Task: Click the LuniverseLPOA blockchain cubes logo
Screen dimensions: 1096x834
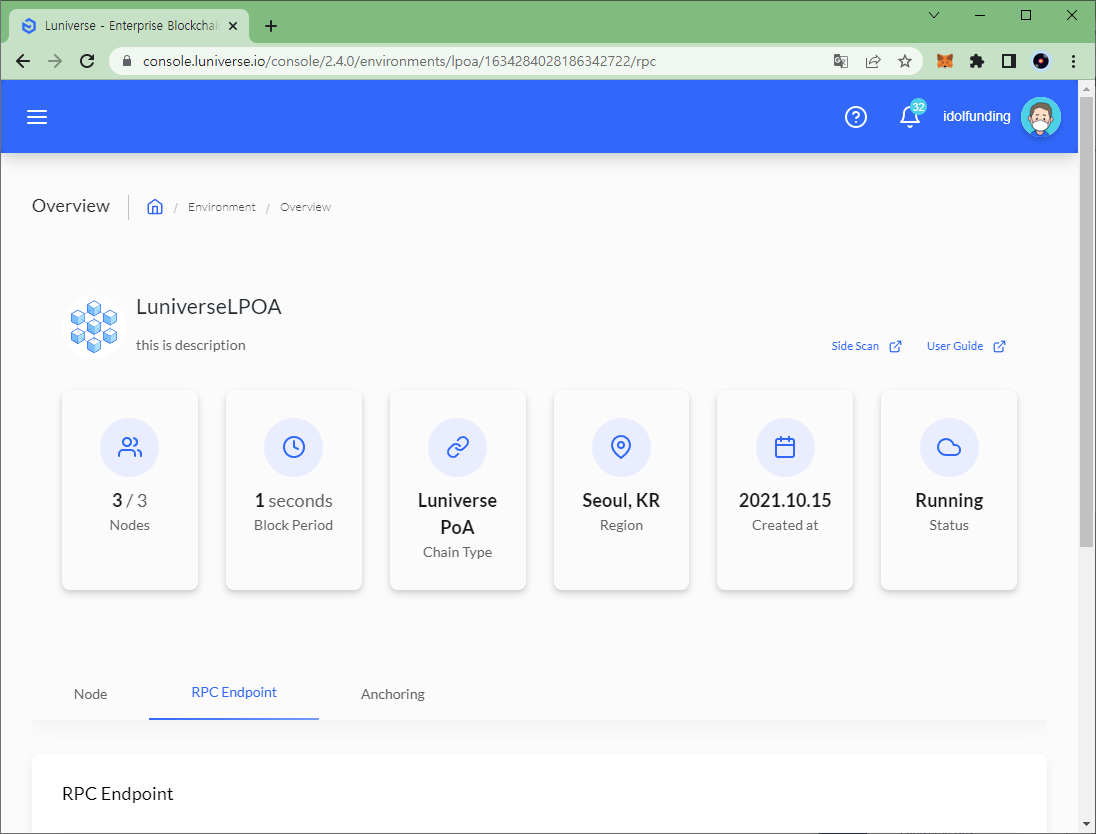Action: [x=94, y=326]
